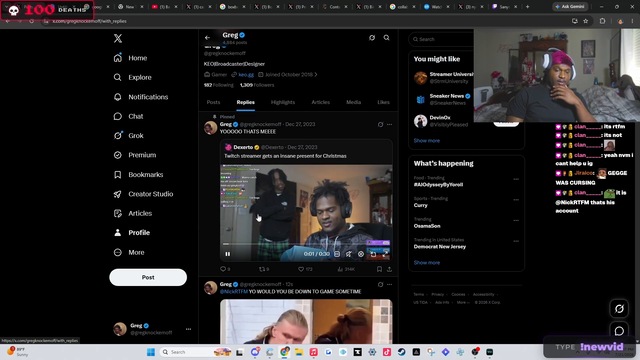Share the pinned post
This screenshot has width=640, height=360.
[389, 269]
